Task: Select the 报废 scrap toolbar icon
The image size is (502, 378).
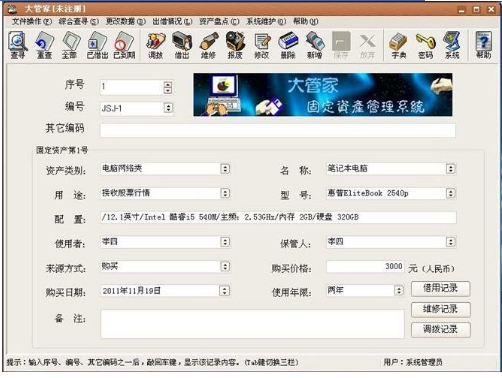Action: [x=235, y=45]
